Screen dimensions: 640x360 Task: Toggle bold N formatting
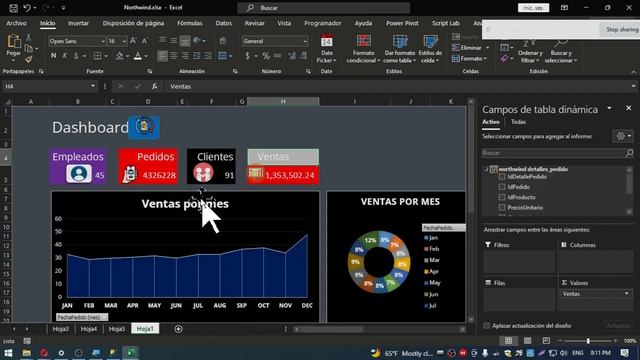[x=53, y=56]
